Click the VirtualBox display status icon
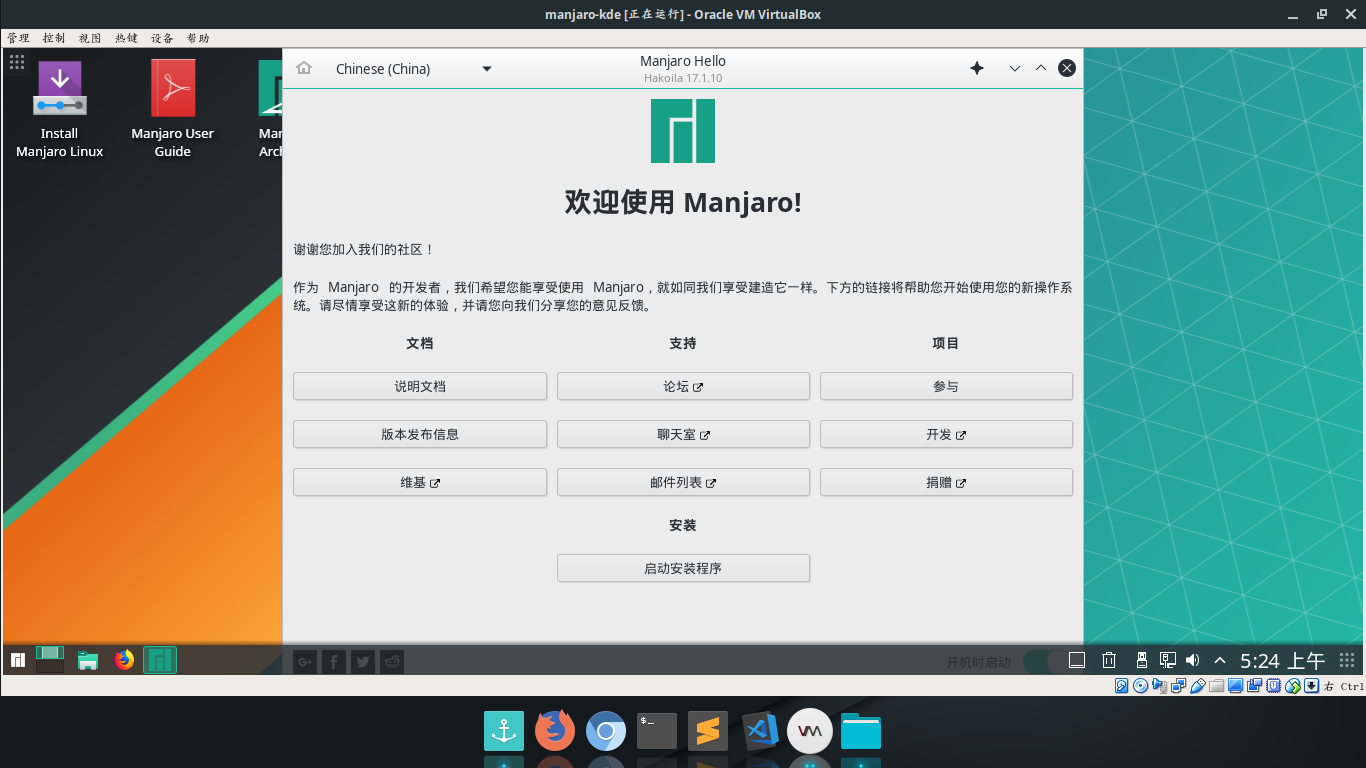The width and height of the screenshot is (1366, 768). click(x=1235, y=686)
